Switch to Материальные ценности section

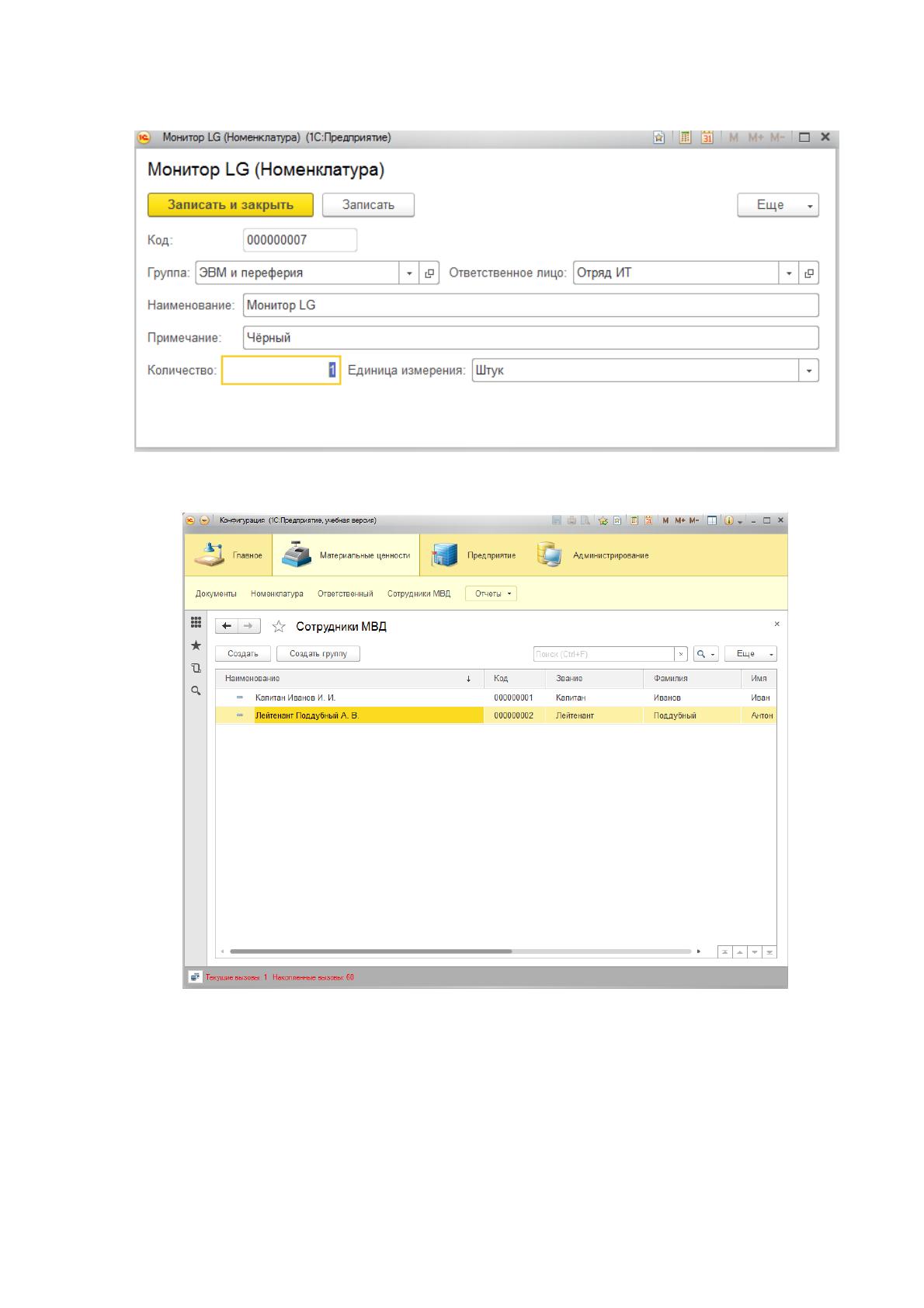click(346, 555)
